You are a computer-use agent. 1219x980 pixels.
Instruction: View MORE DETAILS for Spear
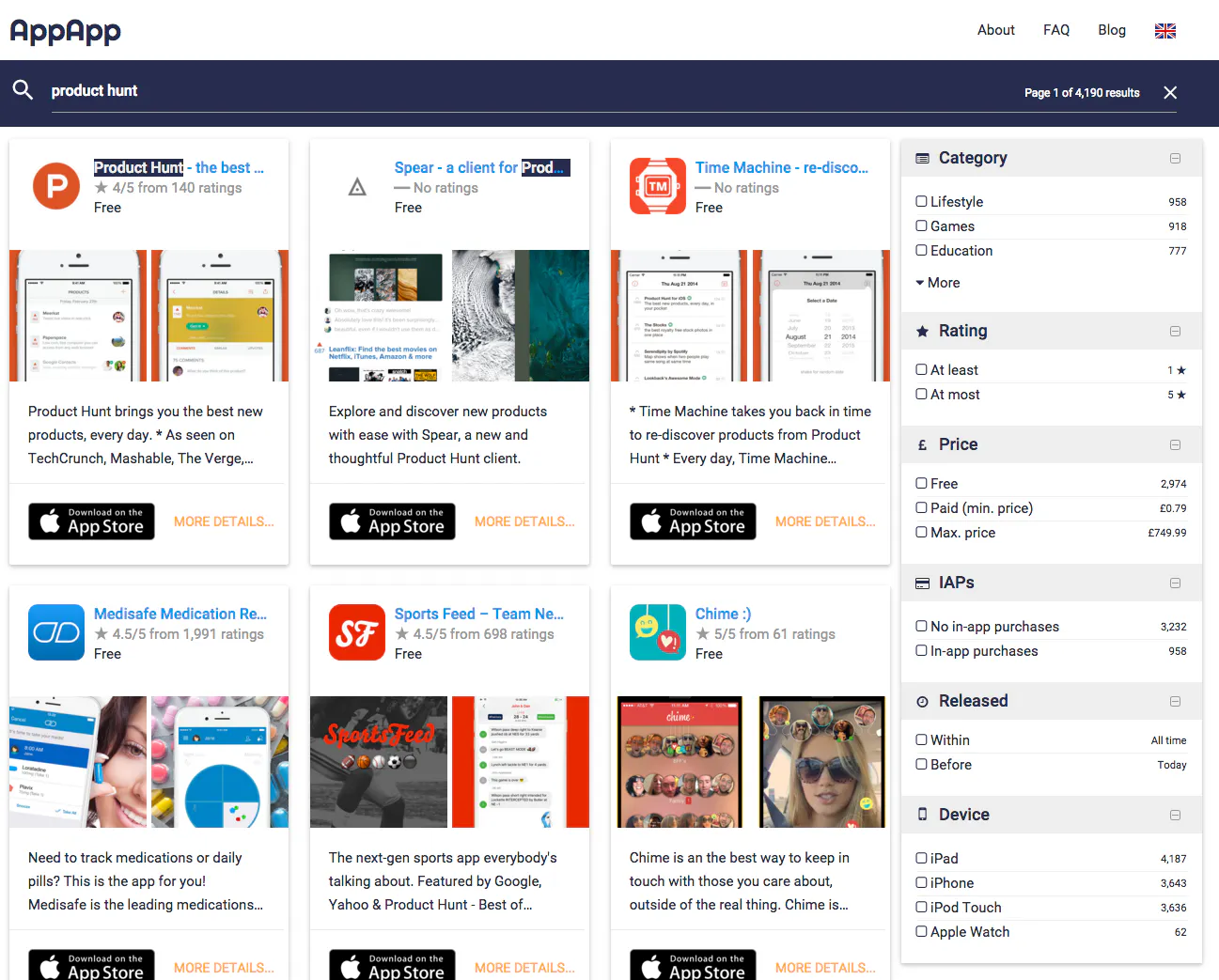pos(524,521)
